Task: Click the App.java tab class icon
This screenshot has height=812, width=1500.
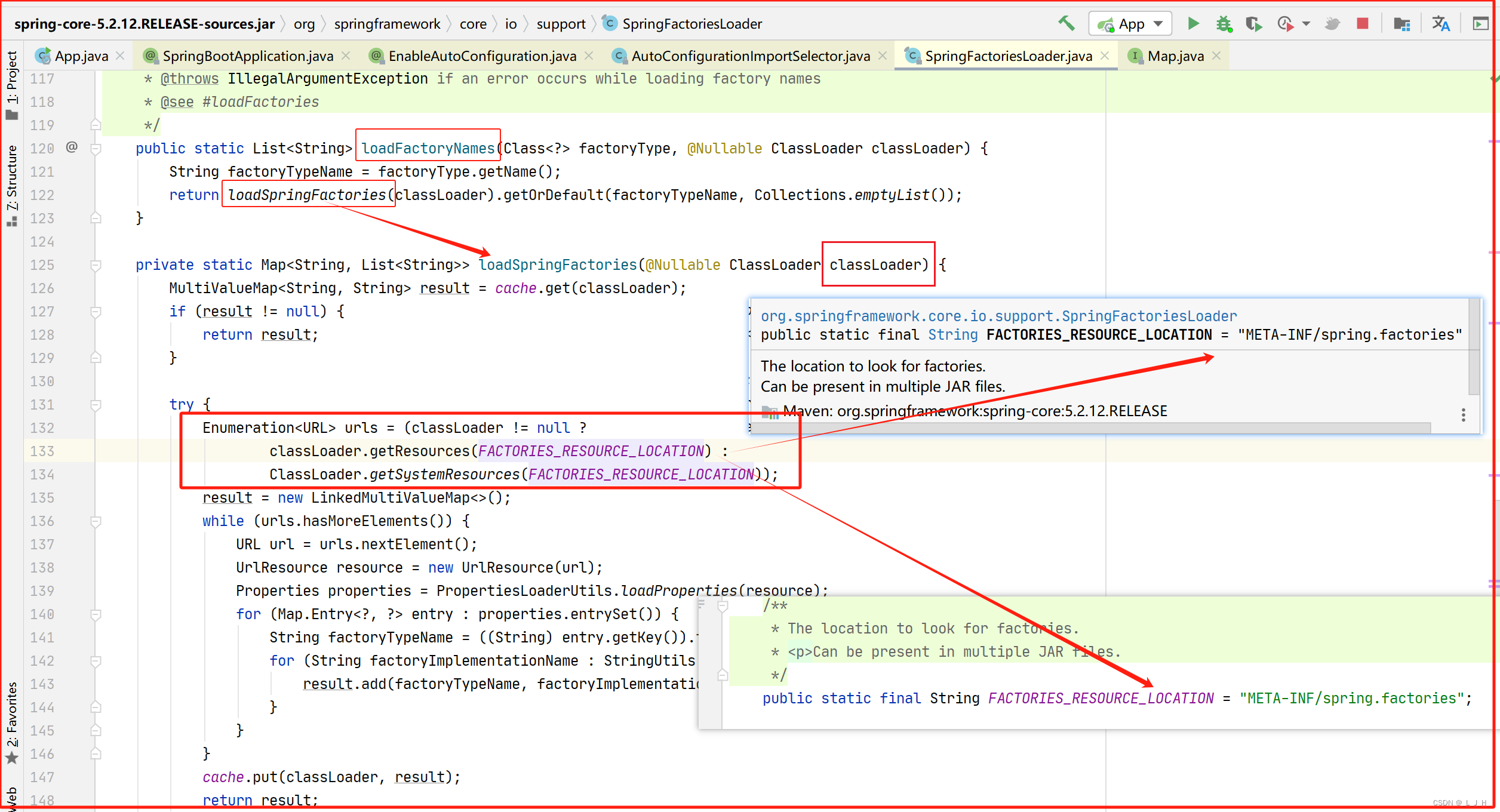Action: pyautogui.click(x=43, y=56)
